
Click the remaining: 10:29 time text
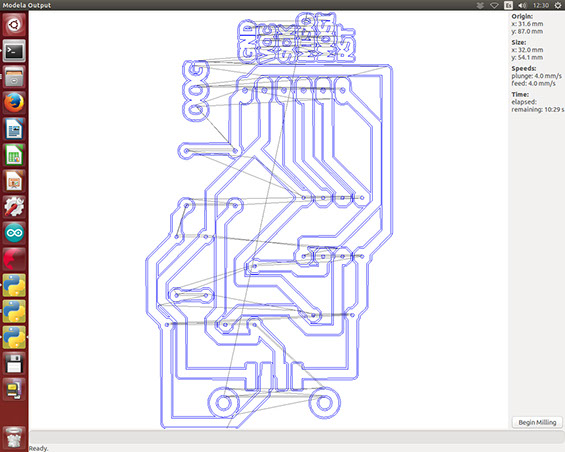[x=538, y=110]
